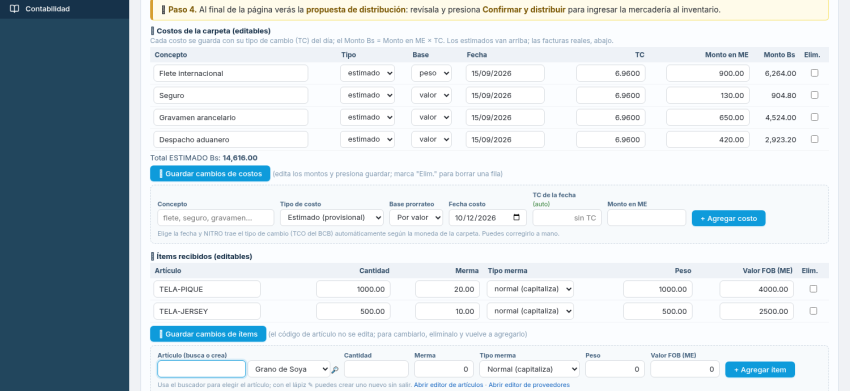850x391 pixels.
Task: Open Tipo dropdown for Gravamen arancelario
Action: click(x=368, y=117)
